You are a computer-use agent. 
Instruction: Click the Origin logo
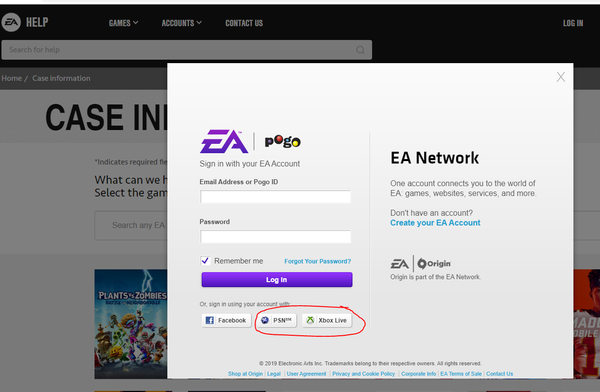(434, 263)
